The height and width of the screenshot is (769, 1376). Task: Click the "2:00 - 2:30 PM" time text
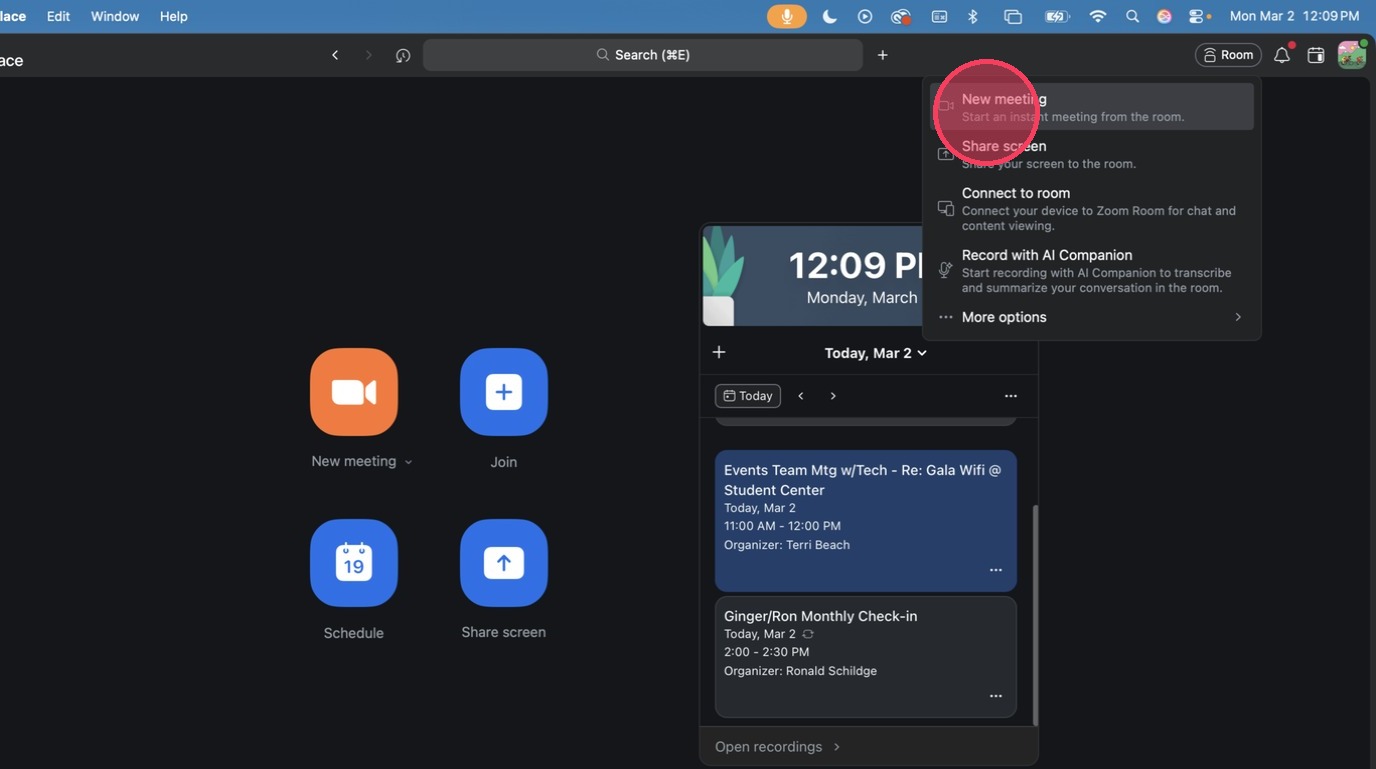click(766, 652)
